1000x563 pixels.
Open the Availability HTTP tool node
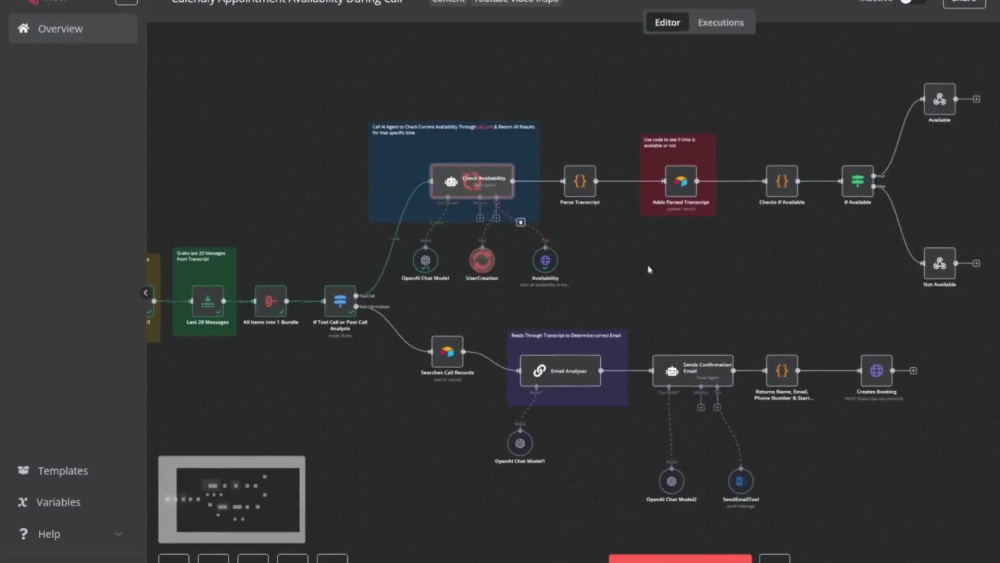coord(545,260)
